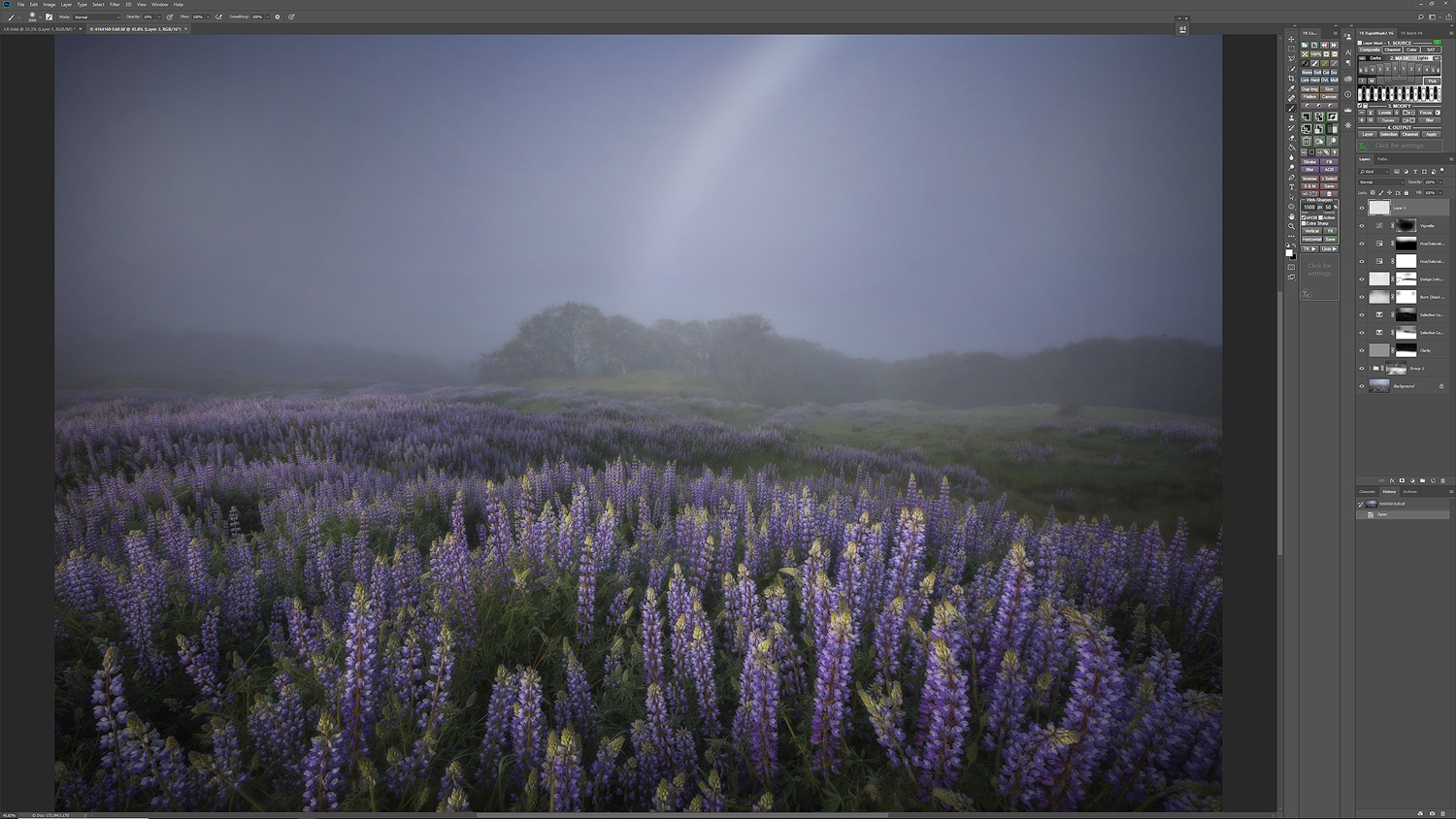
Task: Open the Filter menu
Action: [115, 4]
